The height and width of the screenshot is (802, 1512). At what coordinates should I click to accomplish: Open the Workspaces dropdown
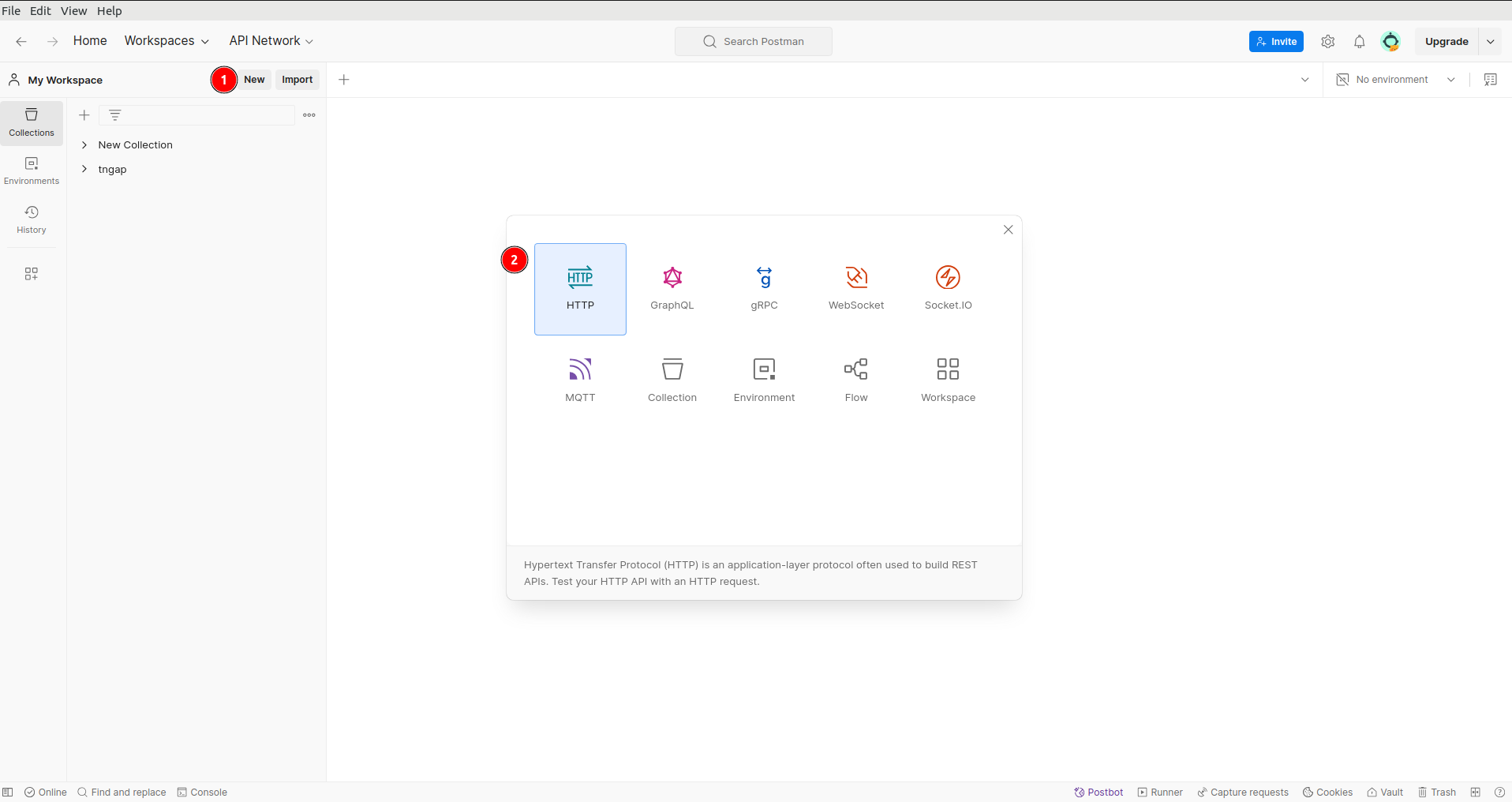[167, 41]
